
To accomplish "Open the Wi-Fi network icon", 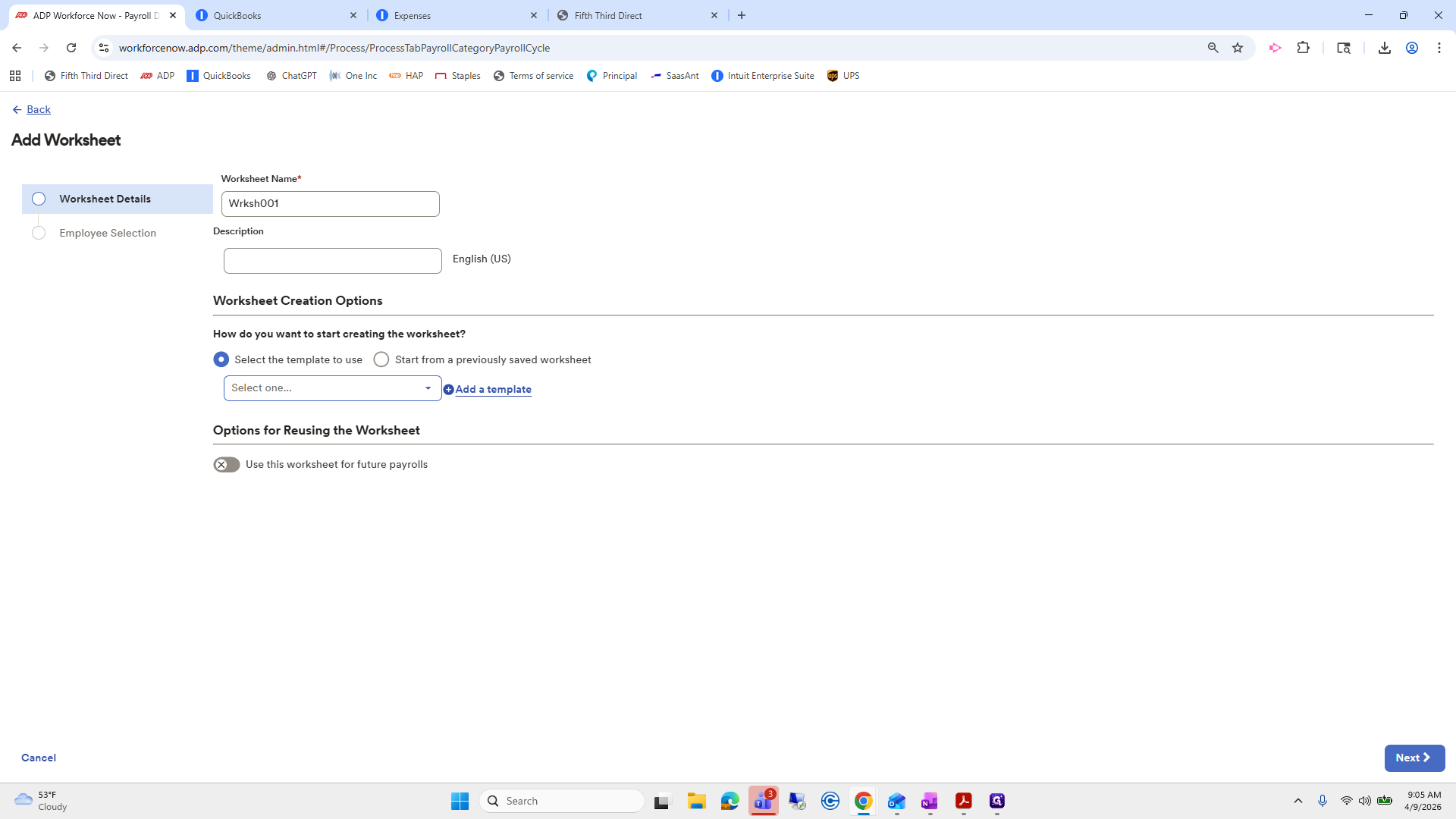I will (1346, 801).
